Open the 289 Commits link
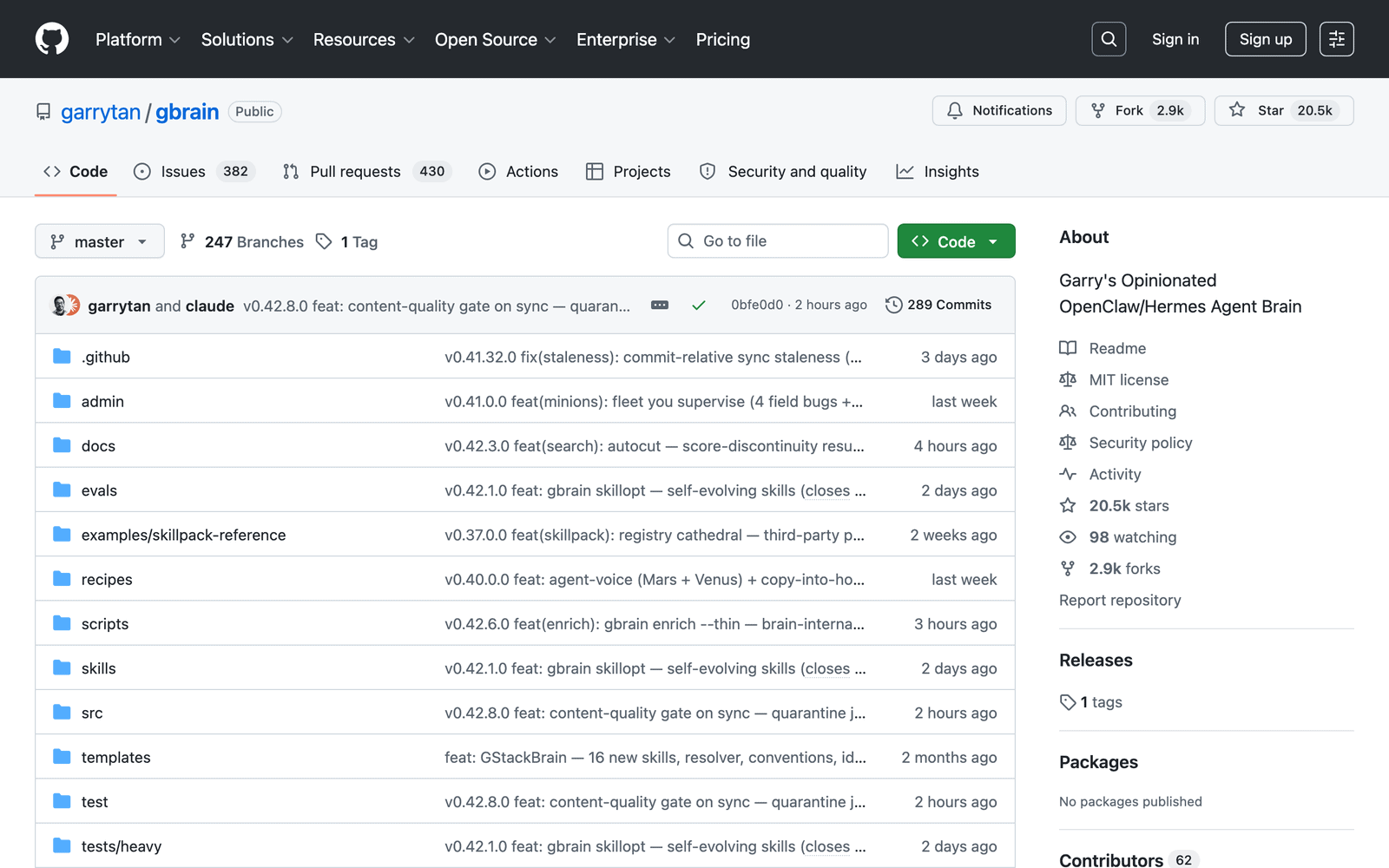Screen dimensions: 1389x868 (x=938, y=305)
